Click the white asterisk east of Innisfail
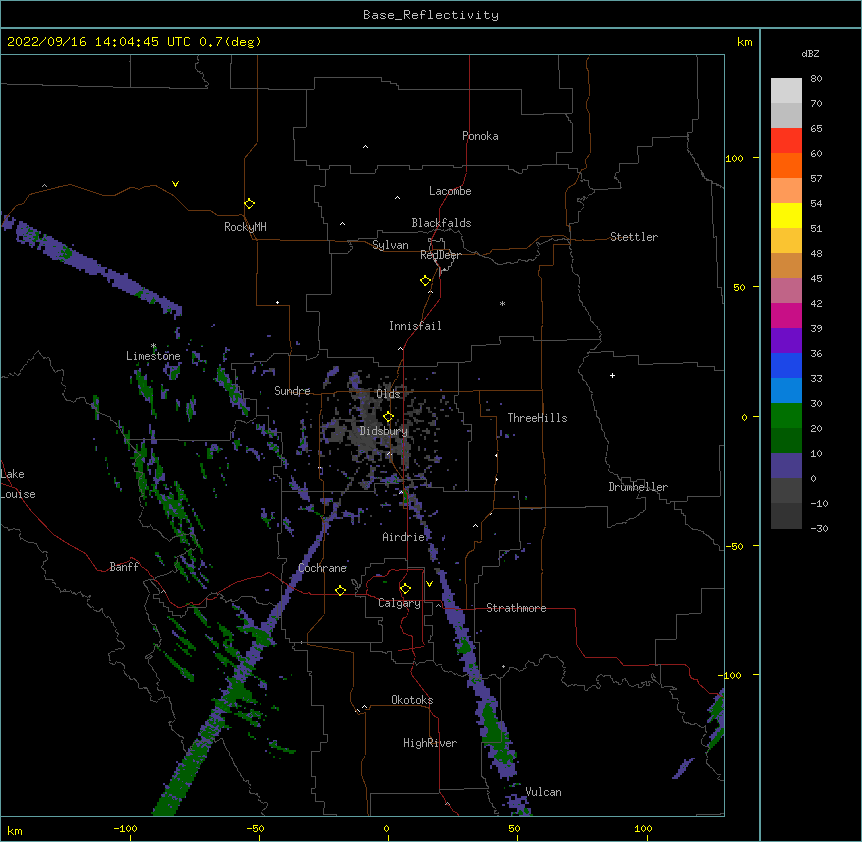This screenshot has height=842, width=862. tap(502, 304)
